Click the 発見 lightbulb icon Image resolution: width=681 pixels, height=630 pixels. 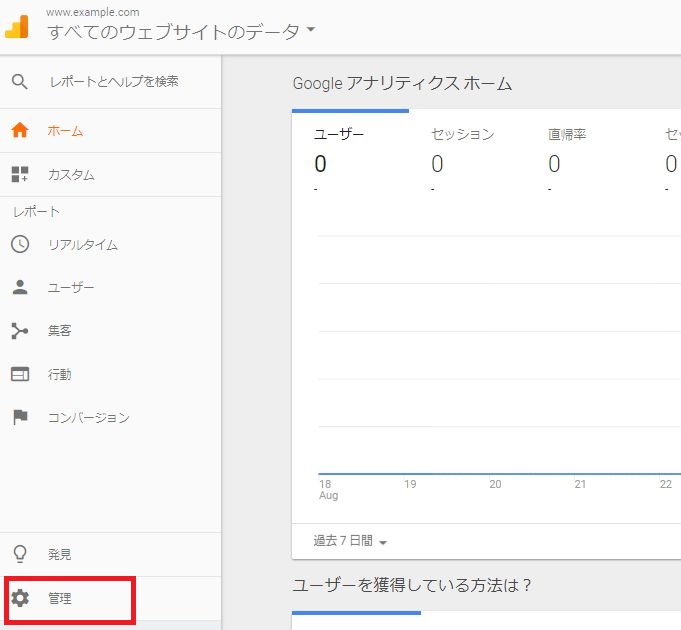pyautogui.click(x=20, y=554)
